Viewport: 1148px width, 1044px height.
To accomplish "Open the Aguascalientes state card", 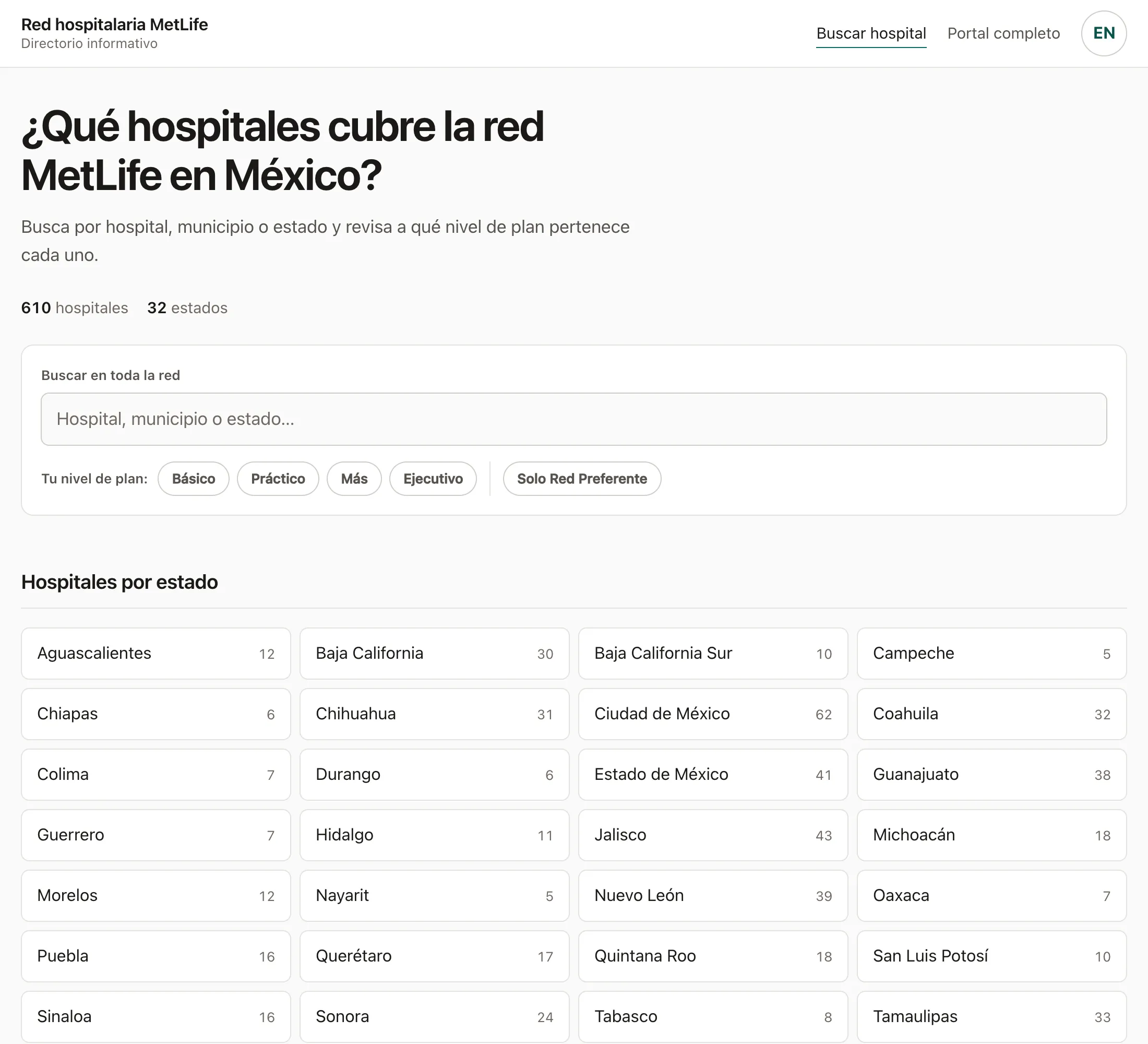I will tap(156, 654).
